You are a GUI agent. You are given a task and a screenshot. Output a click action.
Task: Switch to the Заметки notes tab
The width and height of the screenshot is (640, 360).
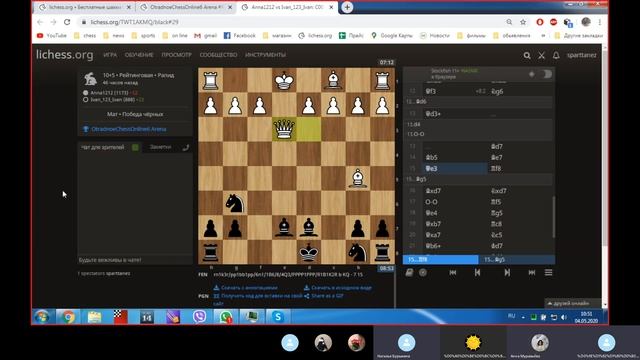pos(160,147)
